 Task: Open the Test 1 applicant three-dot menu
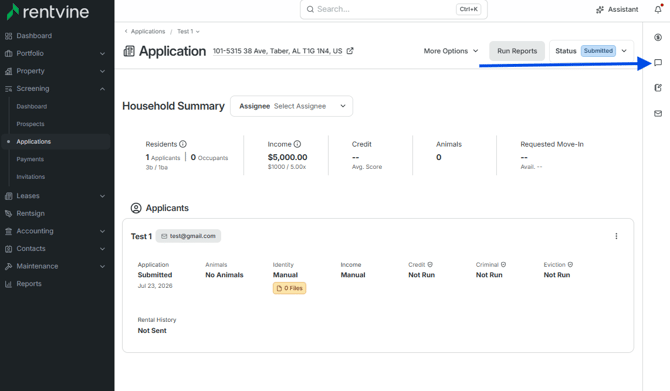(616, 236)
